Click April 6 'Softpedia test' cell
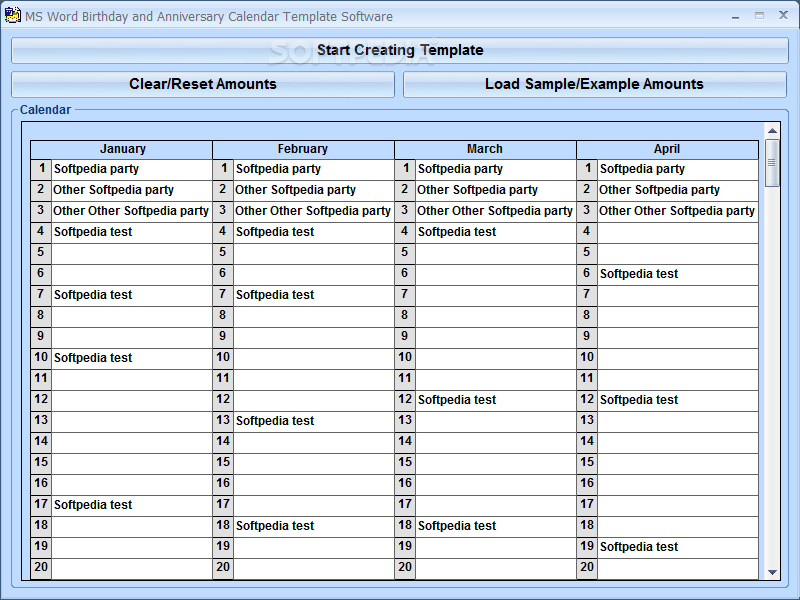The width and height of the screenshot is (800, 600). pos(678,274)
